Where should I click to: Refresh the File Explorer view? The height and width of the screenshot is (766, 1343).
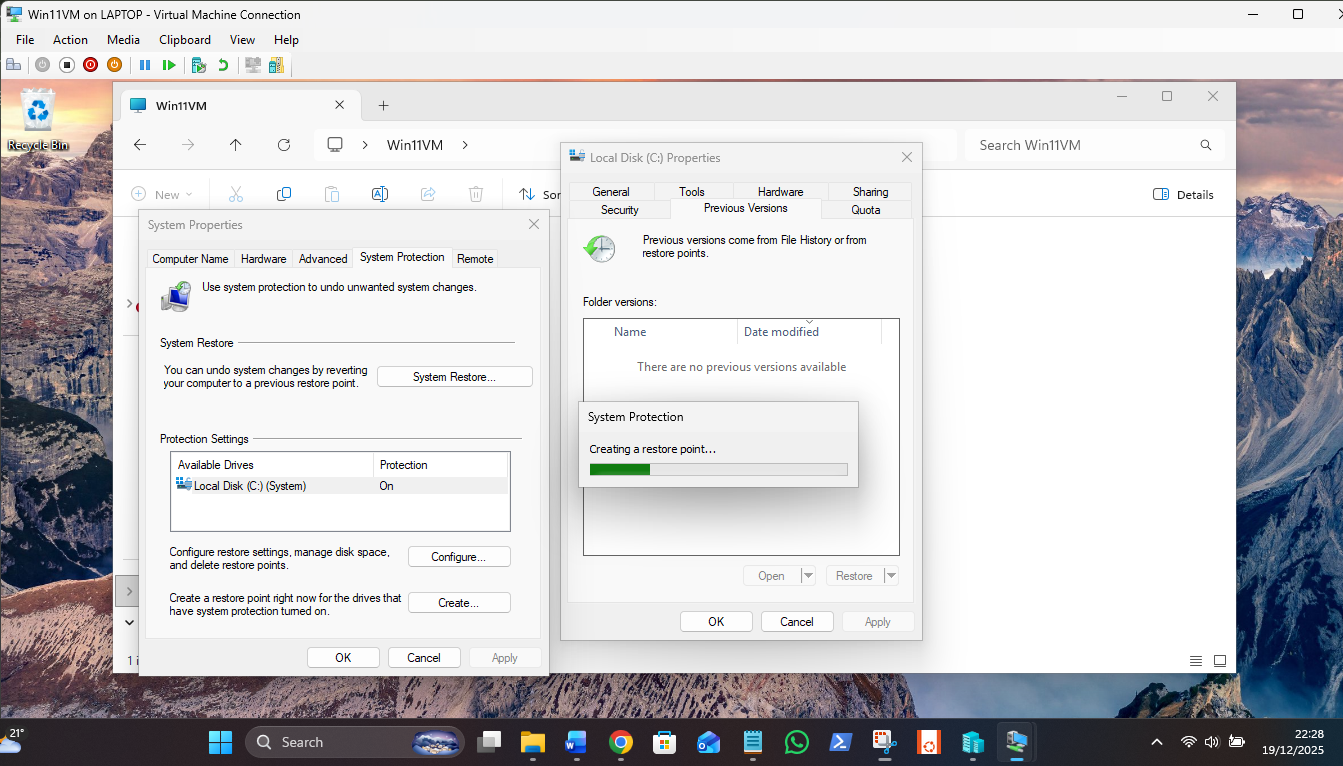(x=284, y=145)
